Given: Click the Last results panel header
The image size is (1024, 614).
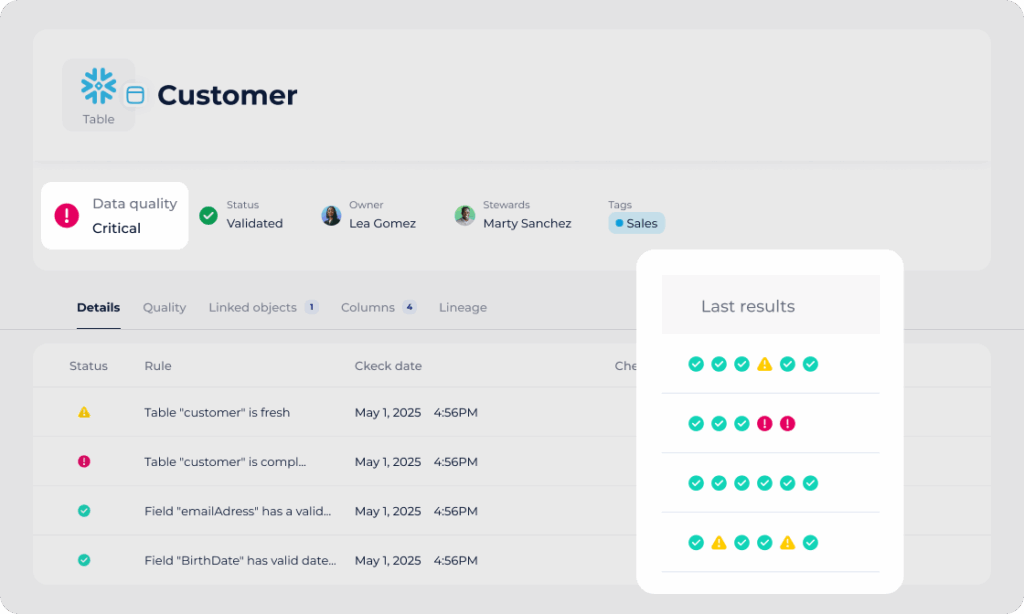Looking at the screenshot, I should pos(748,306).
